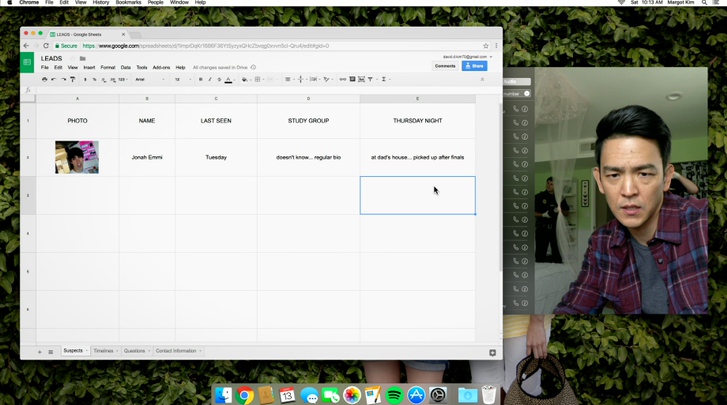The height and width of the screenshot is (405, 727).
Task: Click the print icon in Sheets toolbar
Action: pos(45,79)
